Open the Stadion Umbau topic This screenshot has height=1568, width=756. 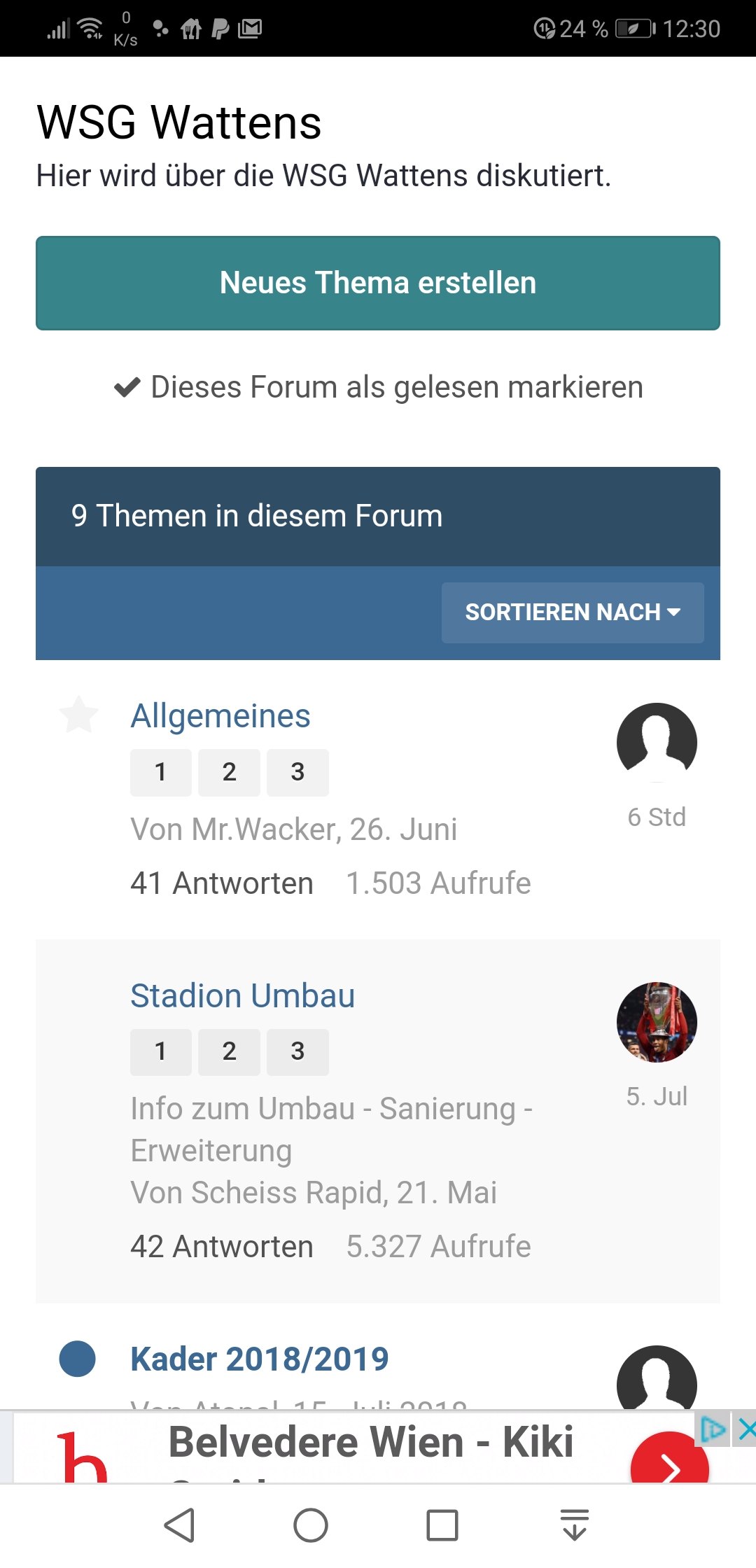point(242,995)
